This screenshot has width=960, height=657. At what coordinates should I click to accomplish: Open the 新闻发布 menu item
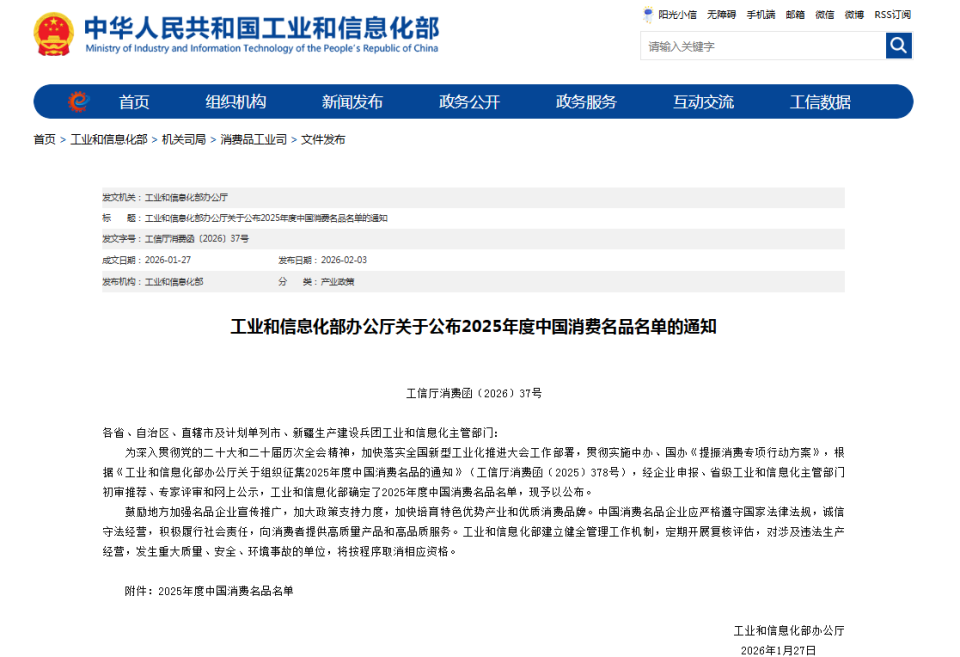350,101
